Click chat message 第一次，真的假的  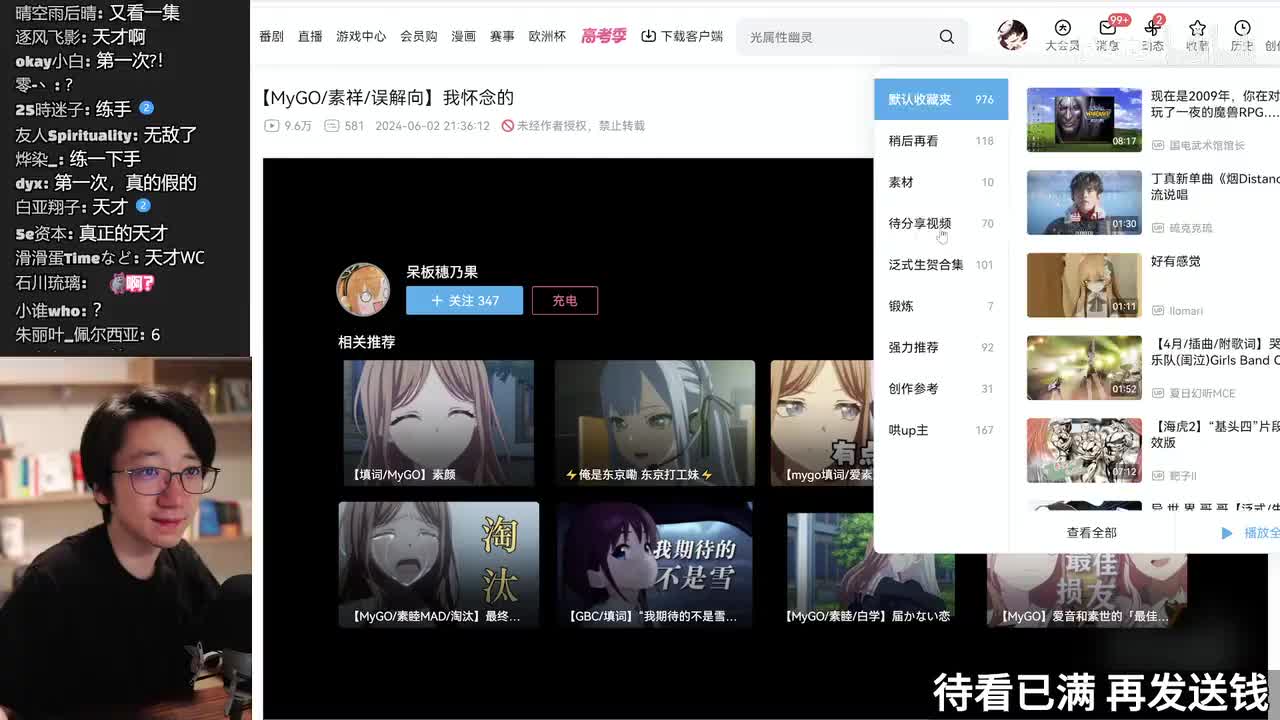tap(125, 183)
